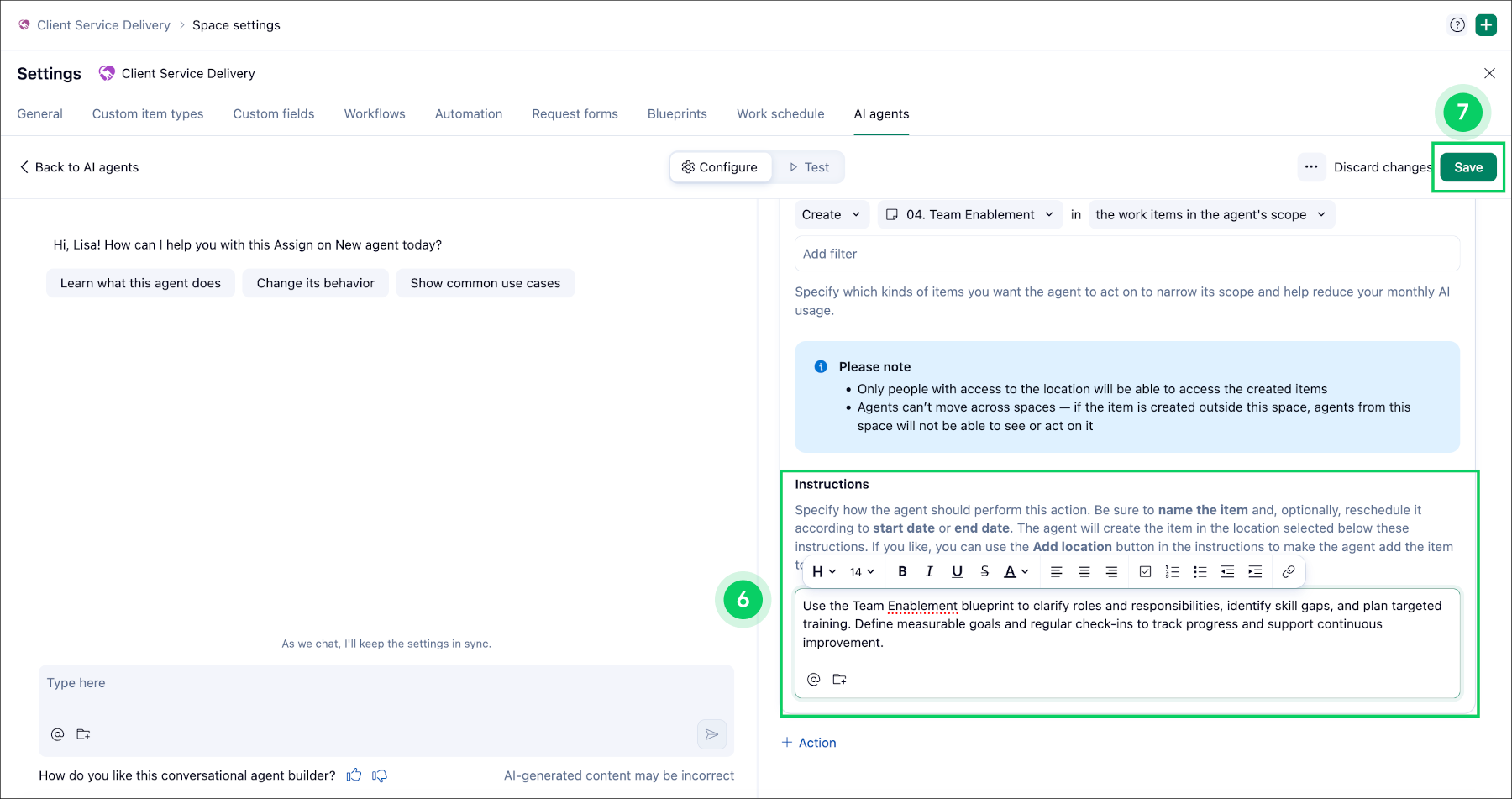Give thumbs up on conversational agent builder
The image size is (1512, 799).
click(x=354, y=775)
